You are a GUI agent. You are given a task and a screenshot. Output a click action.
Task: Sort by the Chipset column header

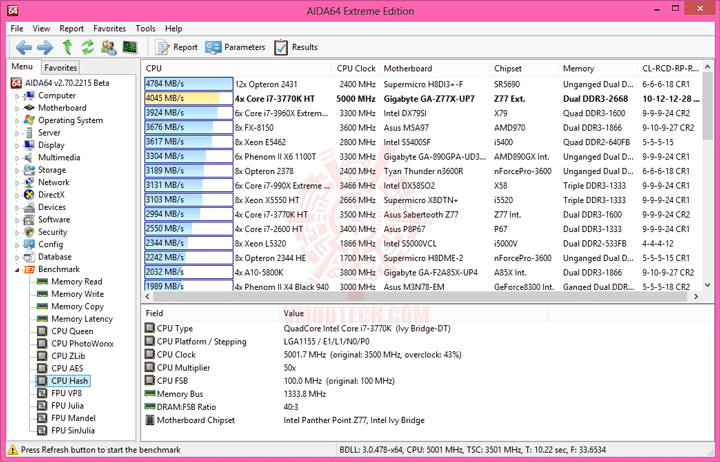coord(524,68)
